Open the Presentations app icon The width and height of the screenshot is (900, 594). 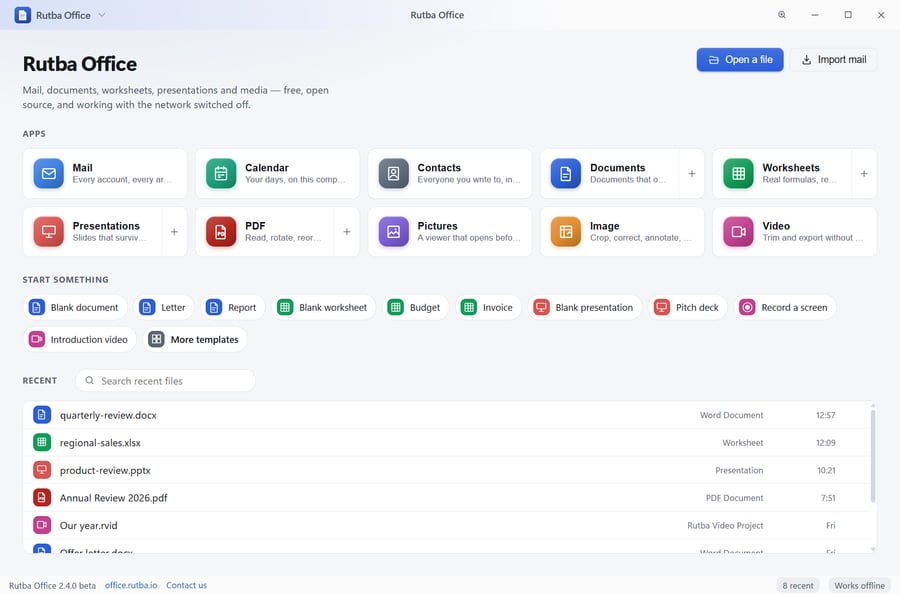49,232
